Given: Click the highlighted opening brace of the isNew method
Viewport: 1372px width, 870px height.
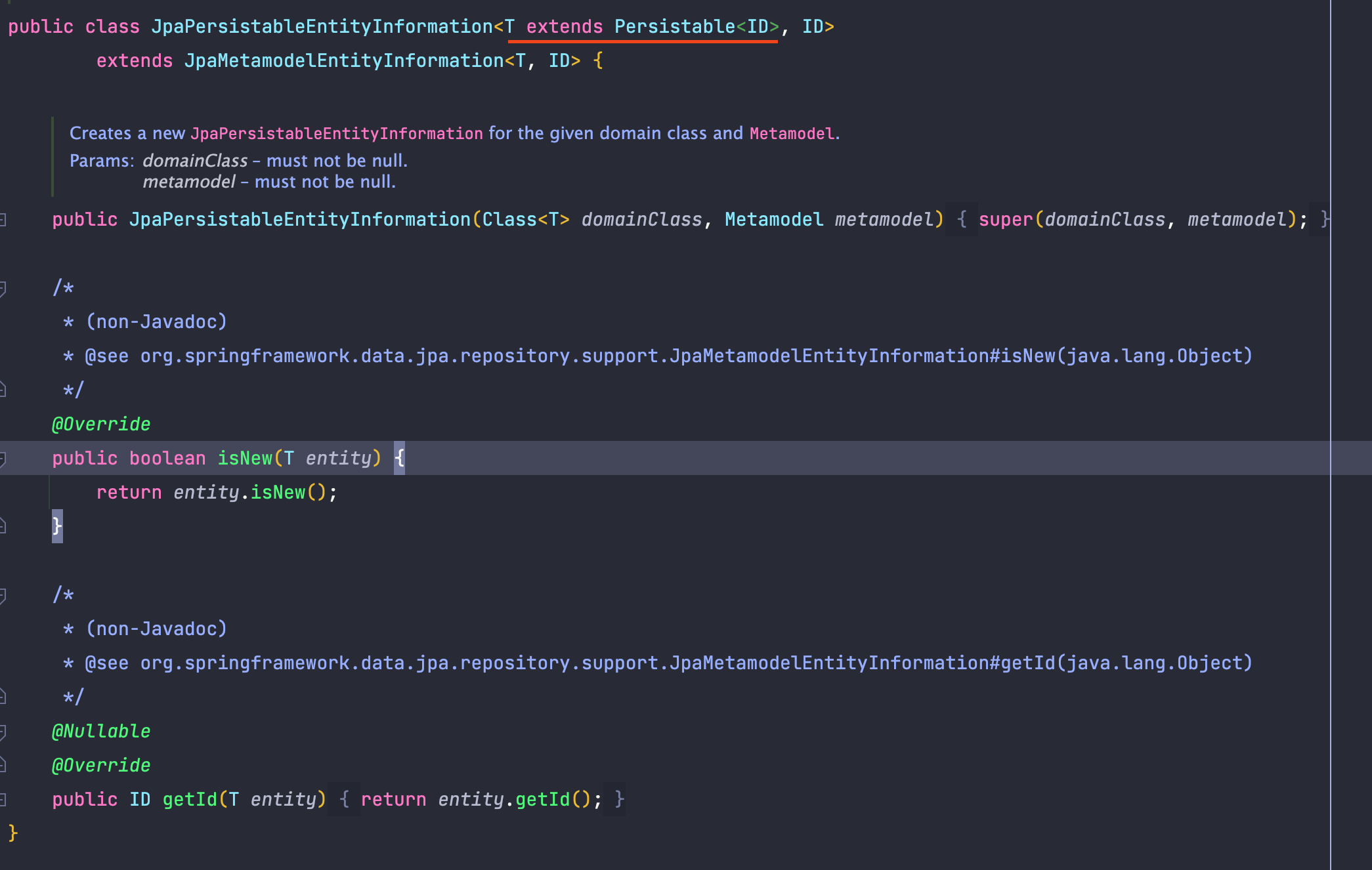Looking at the screenshot, I should pos(399,458).
